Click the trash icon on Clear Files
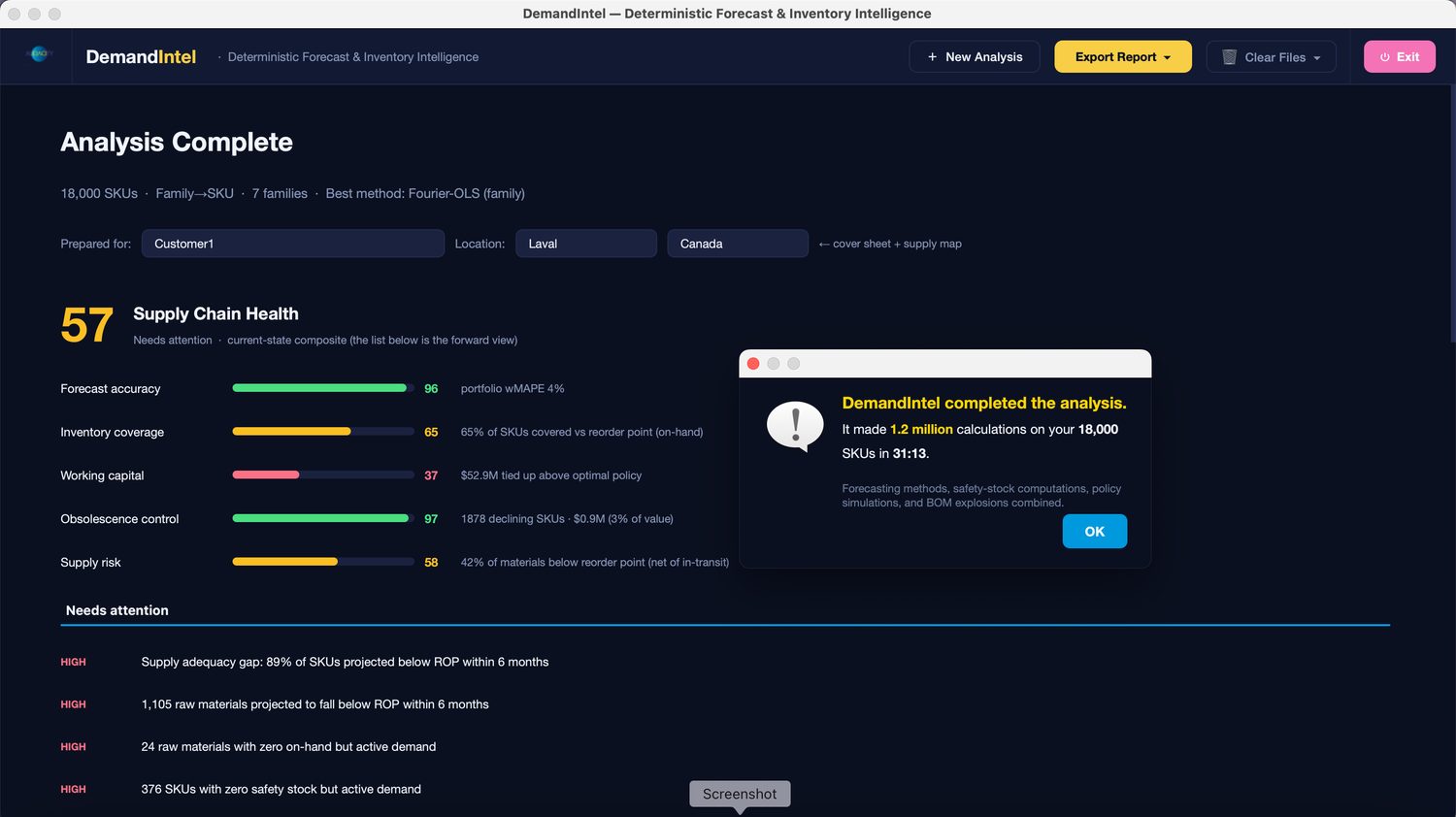 pos(1229,57)
